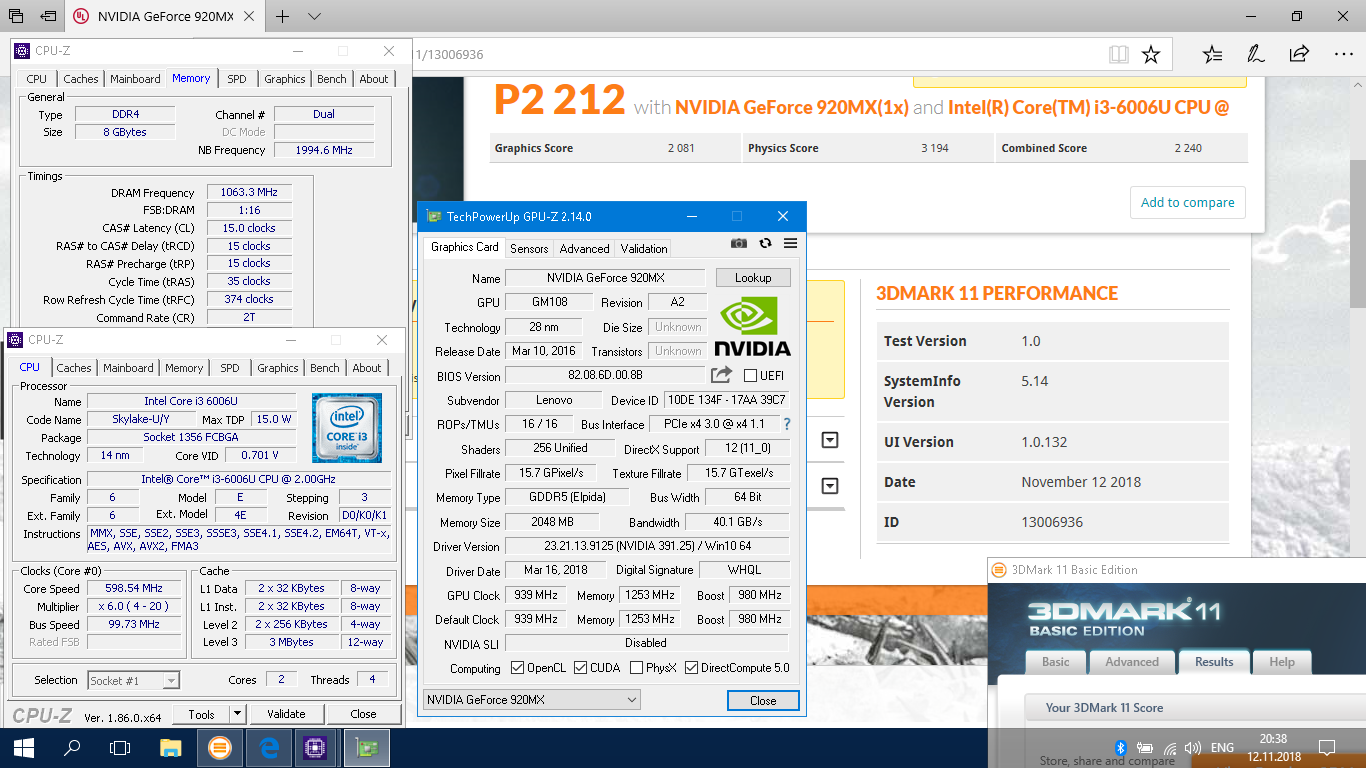Click the GPU Name field in GPU-Z
1366x768 pixels.
pos(606,278)
